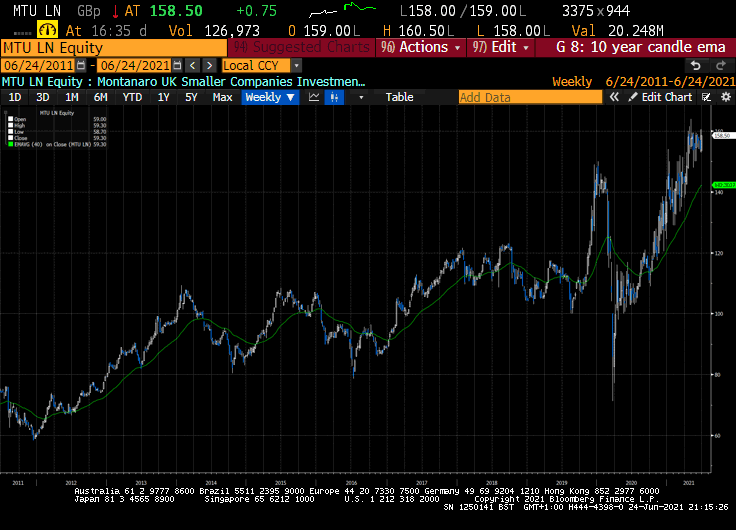Undo the last chart change

point(696,65)
